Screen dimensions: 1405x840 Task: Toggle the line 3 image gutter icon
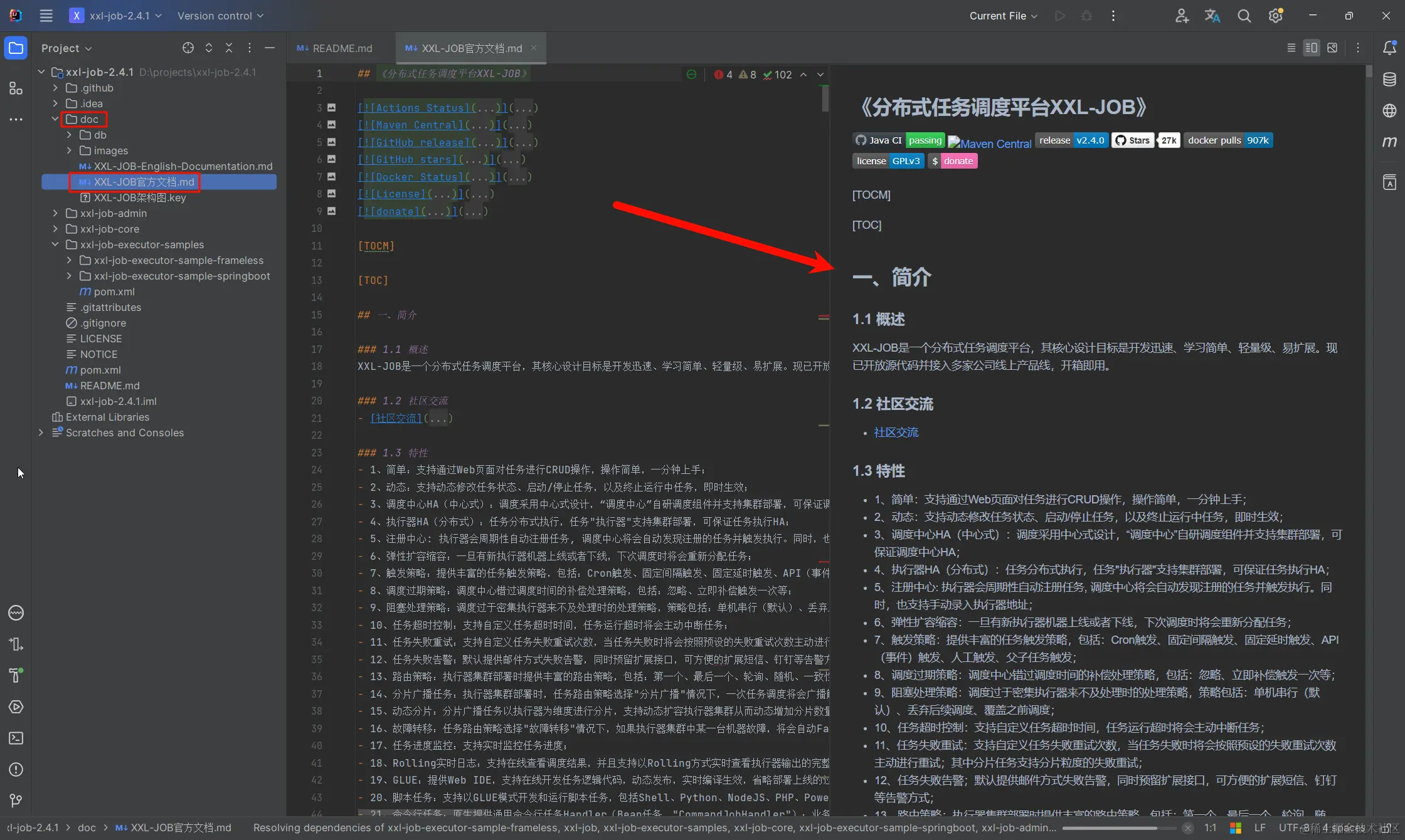331,108
